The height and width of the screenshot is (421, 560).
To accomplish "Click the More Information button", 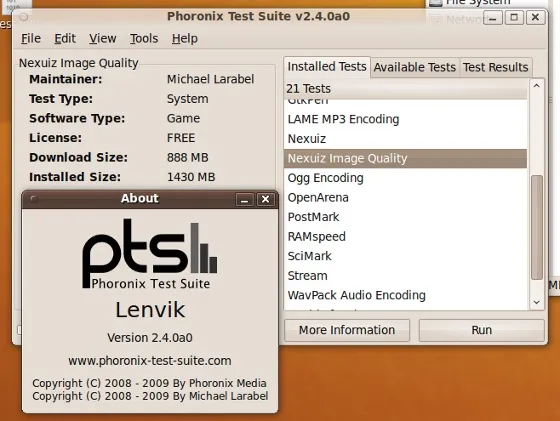I will 347,330.
